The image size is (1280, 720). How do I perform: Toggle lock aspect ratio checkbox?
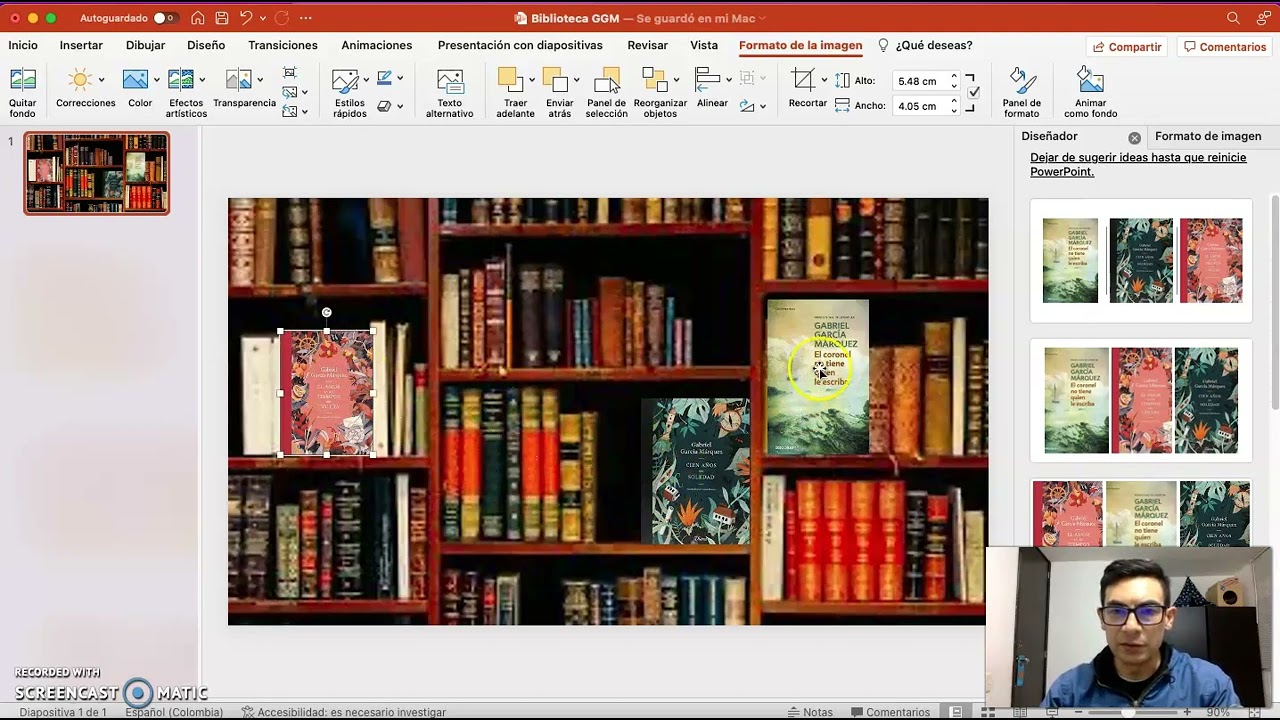coord(974,92)
